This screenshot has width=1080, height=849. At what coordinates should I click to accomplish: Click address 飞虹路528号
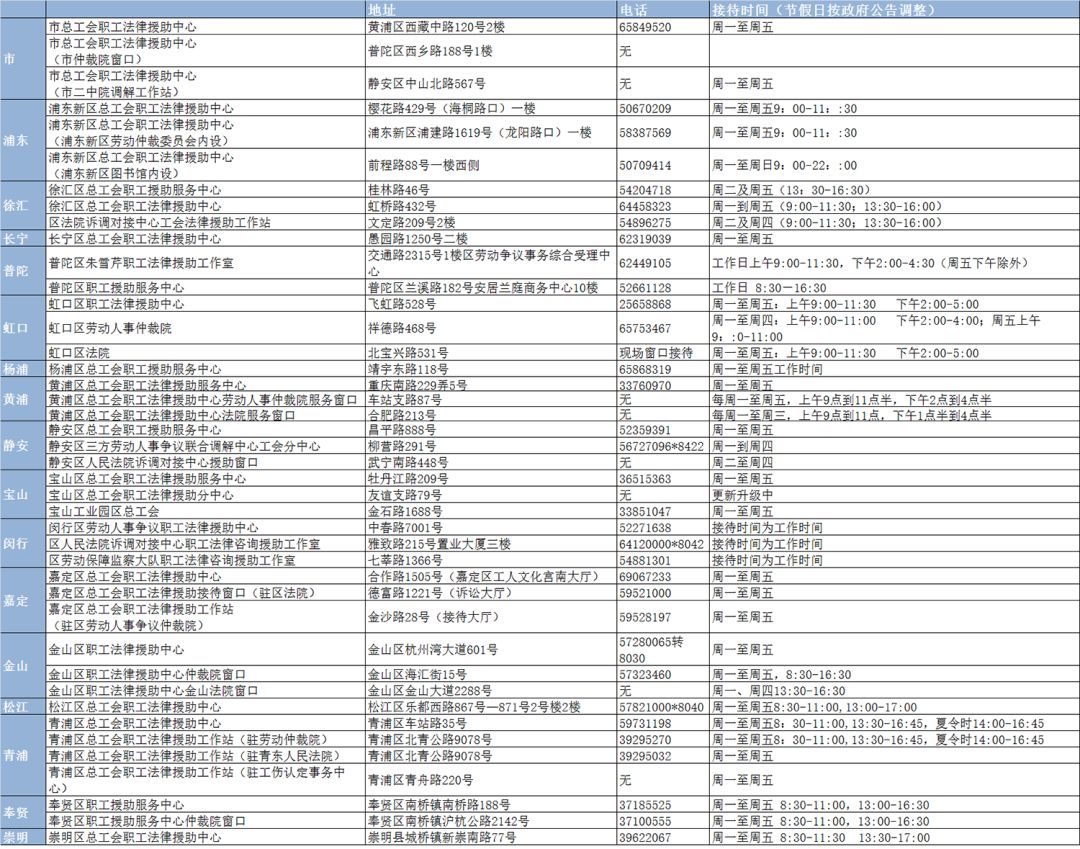[402, 304]
